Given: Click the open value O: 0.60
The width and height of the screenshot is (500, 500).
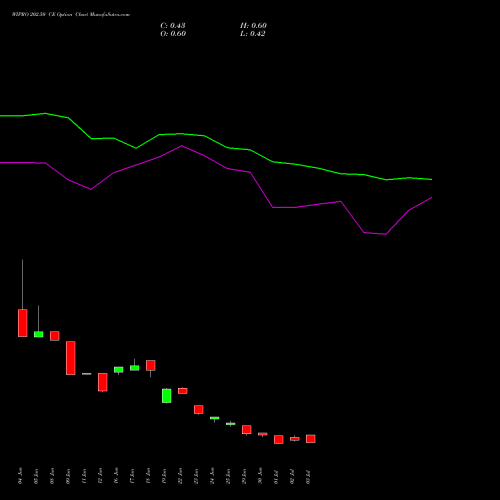Looking at the screenshot, I should pyautogui.click(x=173, y=34).
